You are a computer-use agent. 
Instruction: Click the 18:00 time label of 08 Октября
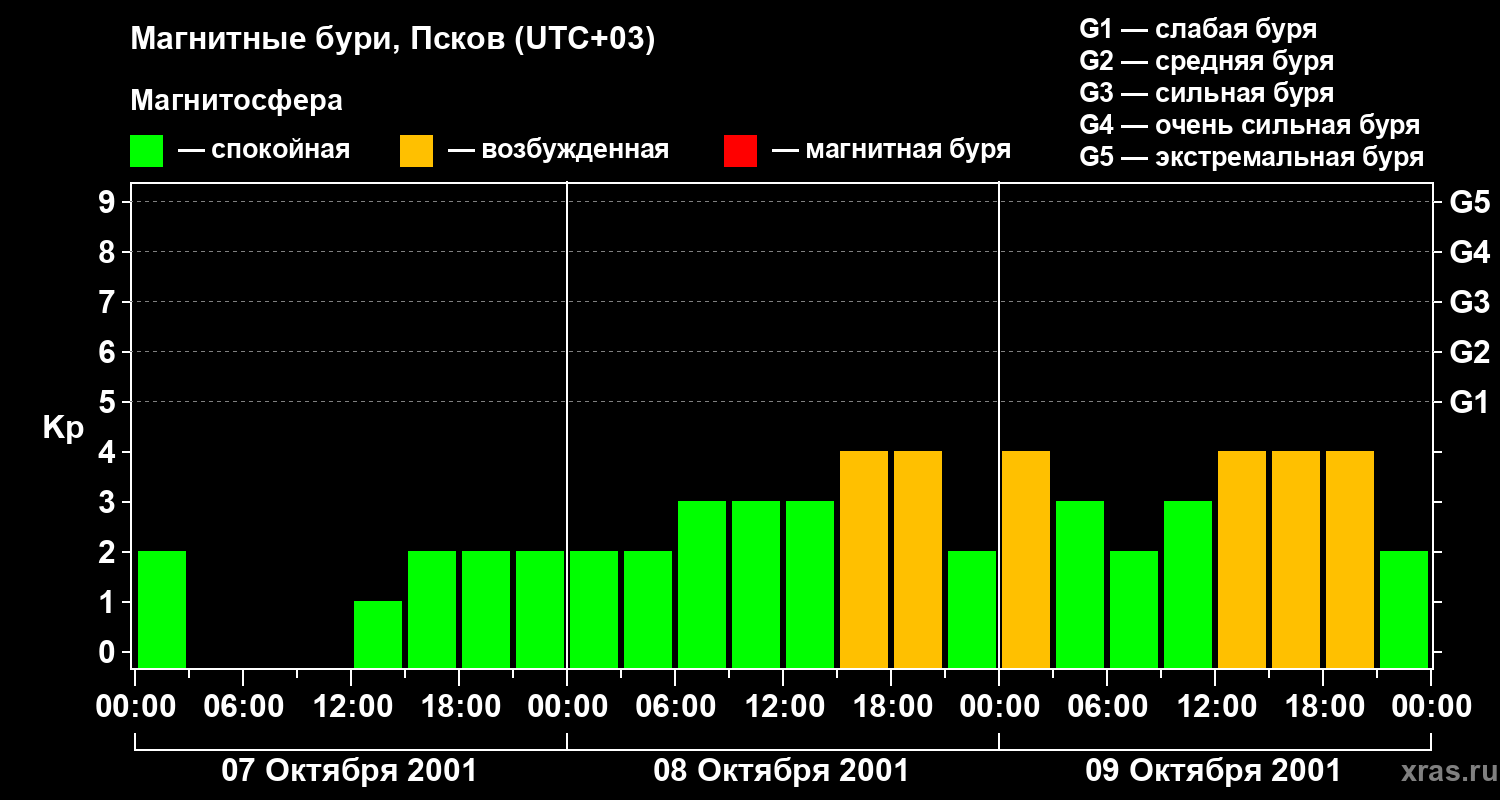point(891,707)
